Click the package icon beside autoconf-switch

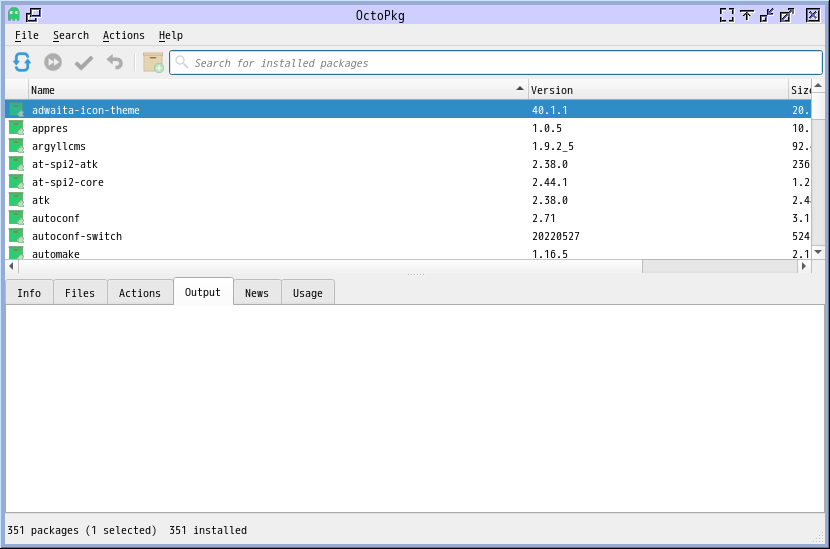point(16,236)
